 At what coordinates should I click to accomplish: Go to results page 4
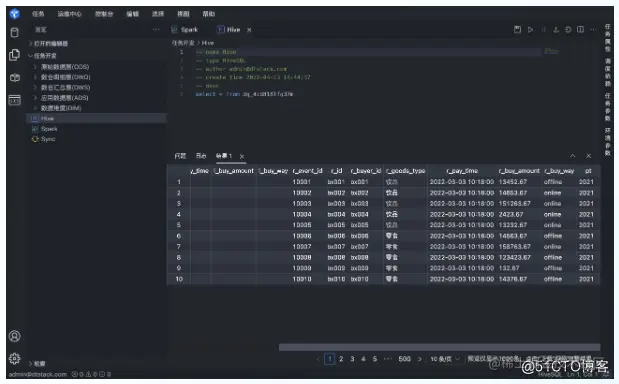pos(363,359)
